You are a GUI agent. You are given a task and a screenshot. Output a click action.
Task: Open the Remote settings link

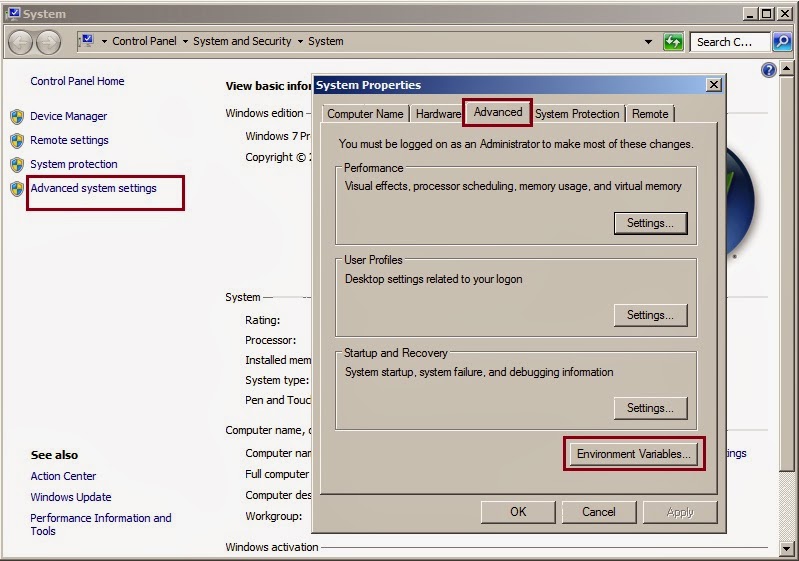69,140
